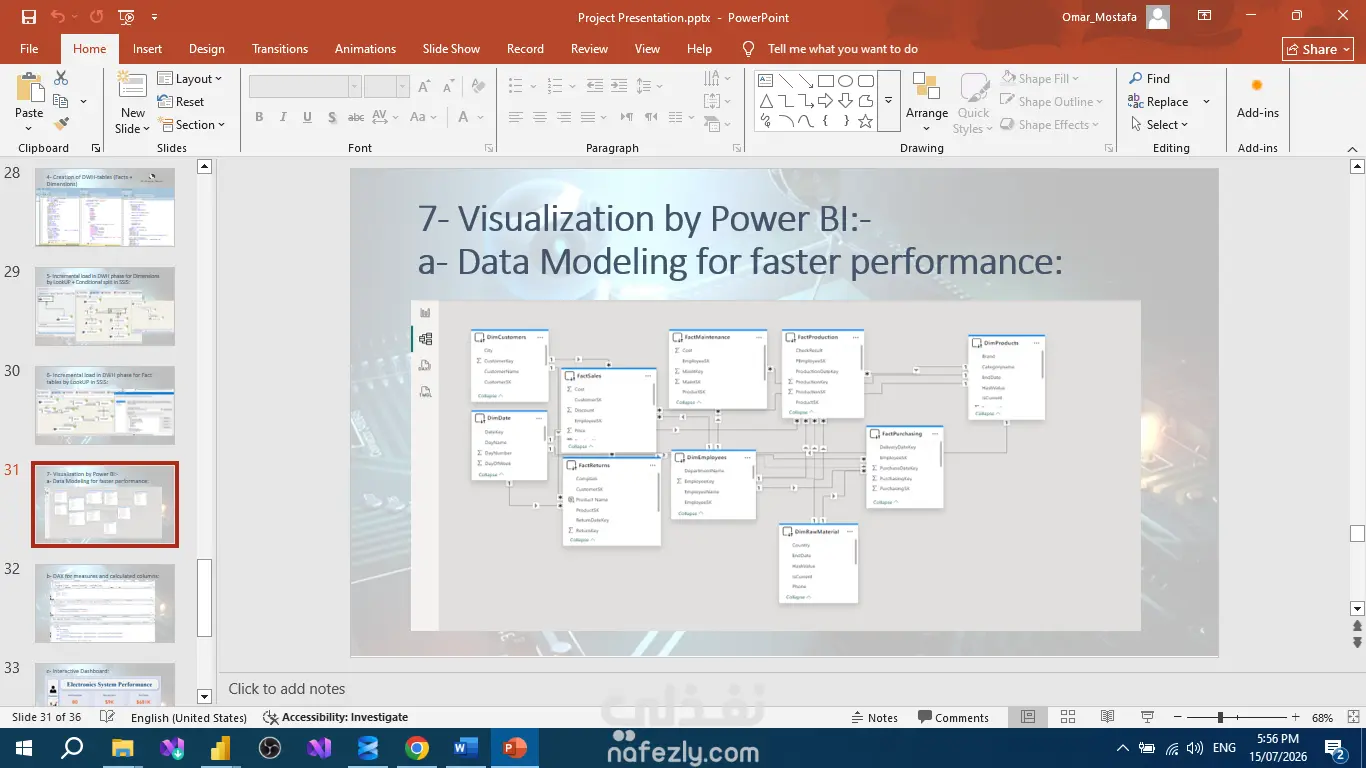Click the Reset slide button
The width and height of the screenshot is (1366, 768).
tap(181, 102)
